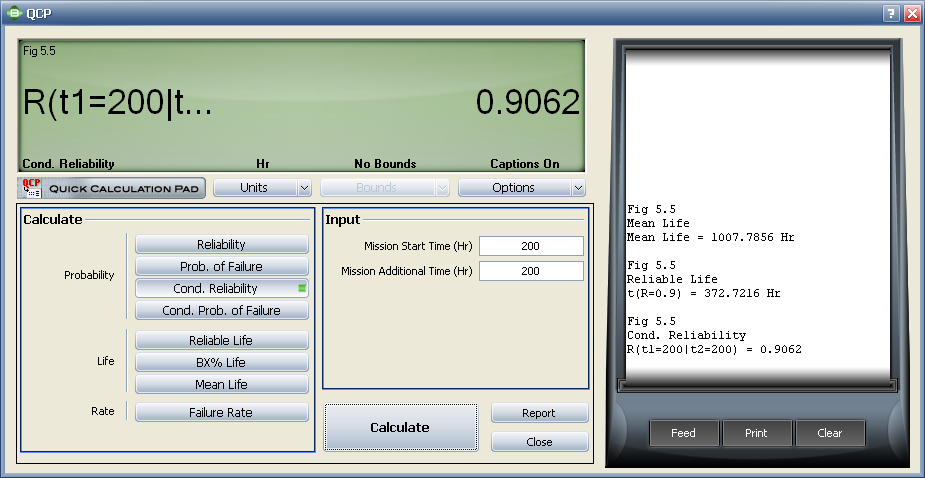Open the Units dropdown arrow
The image size is (925, 478).
tap(304, 188)
